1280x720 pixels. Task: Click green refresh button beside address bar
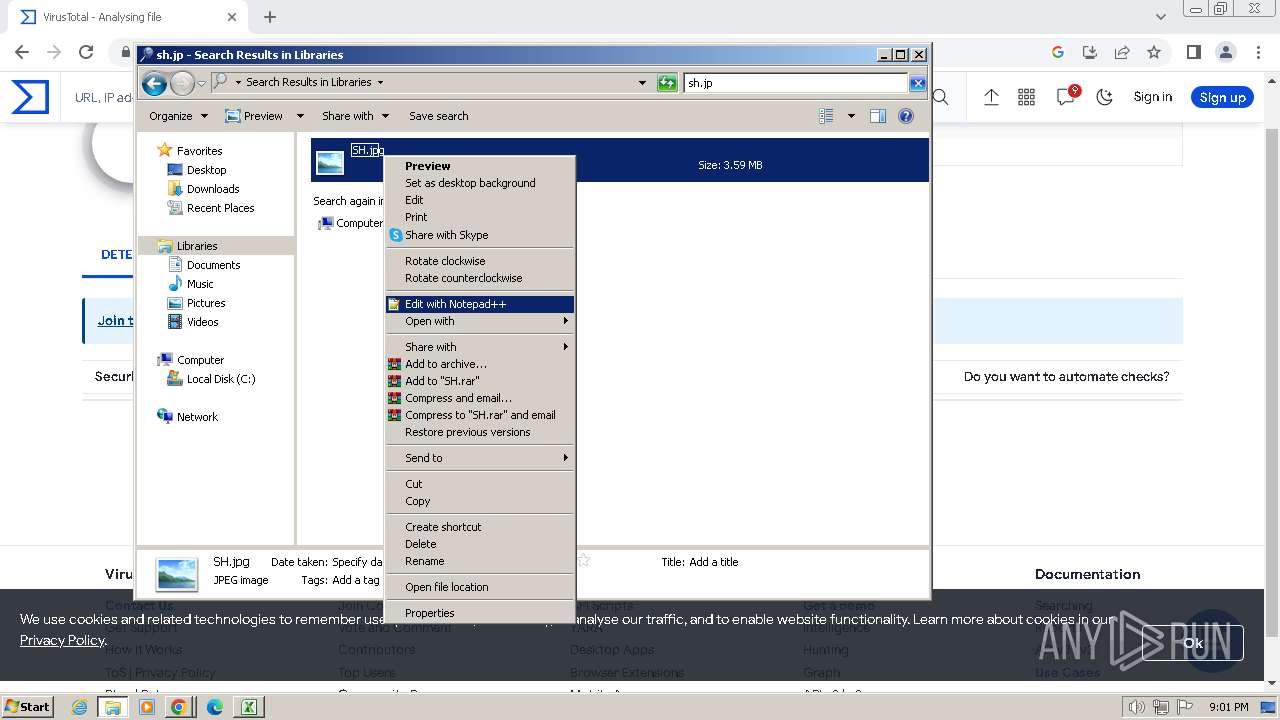coord(667,83)
